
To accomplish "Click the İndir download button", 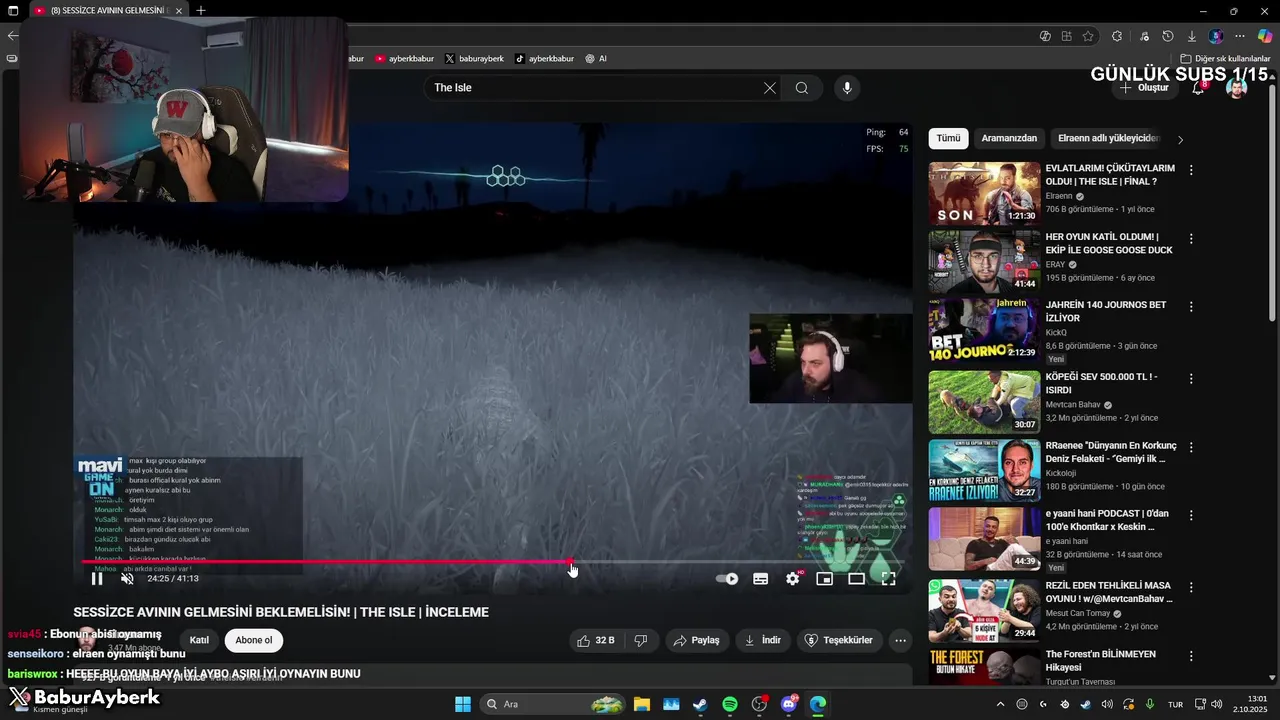I will 763,640.
